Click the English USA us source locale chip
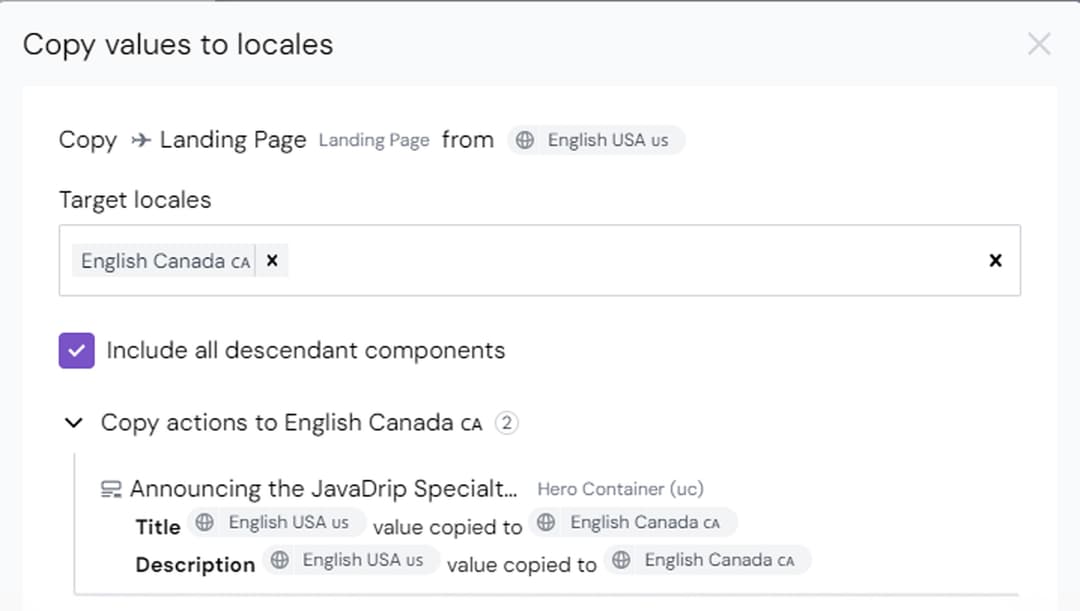The height and width of the screenshot is (611, 1080). (x=596, y=140)
